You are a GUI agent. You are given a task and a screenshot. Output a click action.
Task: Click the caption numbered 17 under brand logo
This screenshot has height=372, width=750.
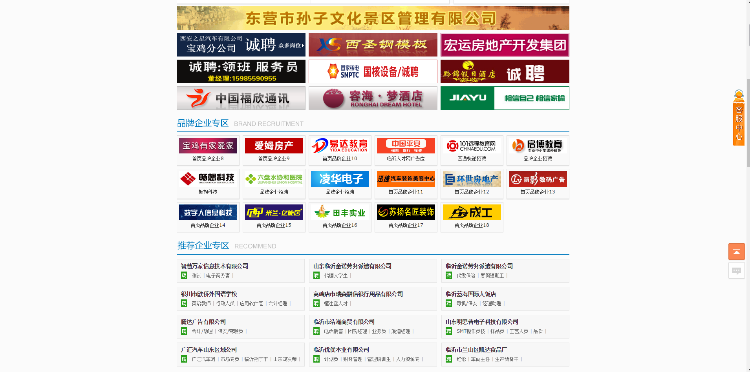(406, 225)
